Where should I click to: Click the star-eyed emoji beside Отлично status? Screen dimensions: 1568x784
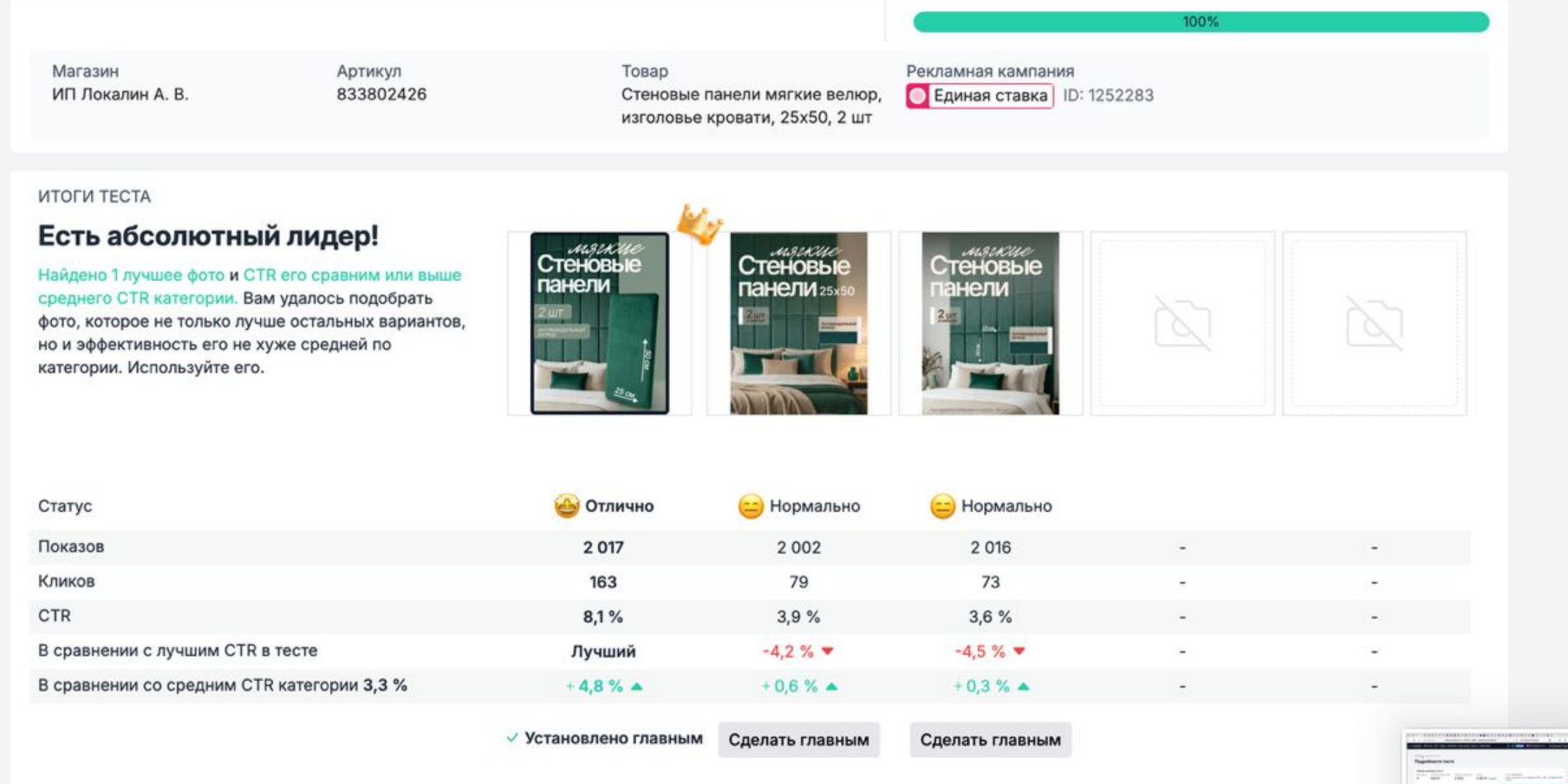[567, 506]
